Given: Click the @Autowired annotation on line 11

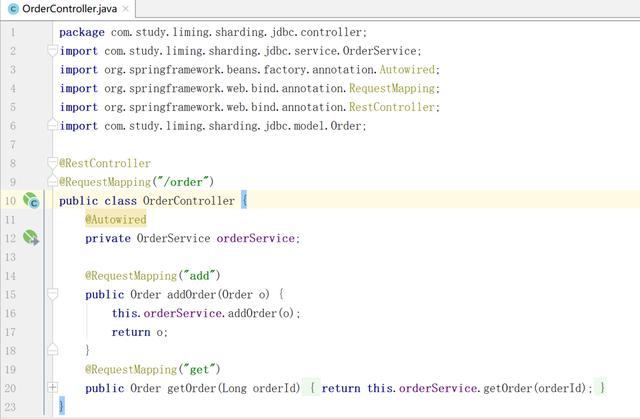Looking at the screenshot, I should [x=116, y=219].
